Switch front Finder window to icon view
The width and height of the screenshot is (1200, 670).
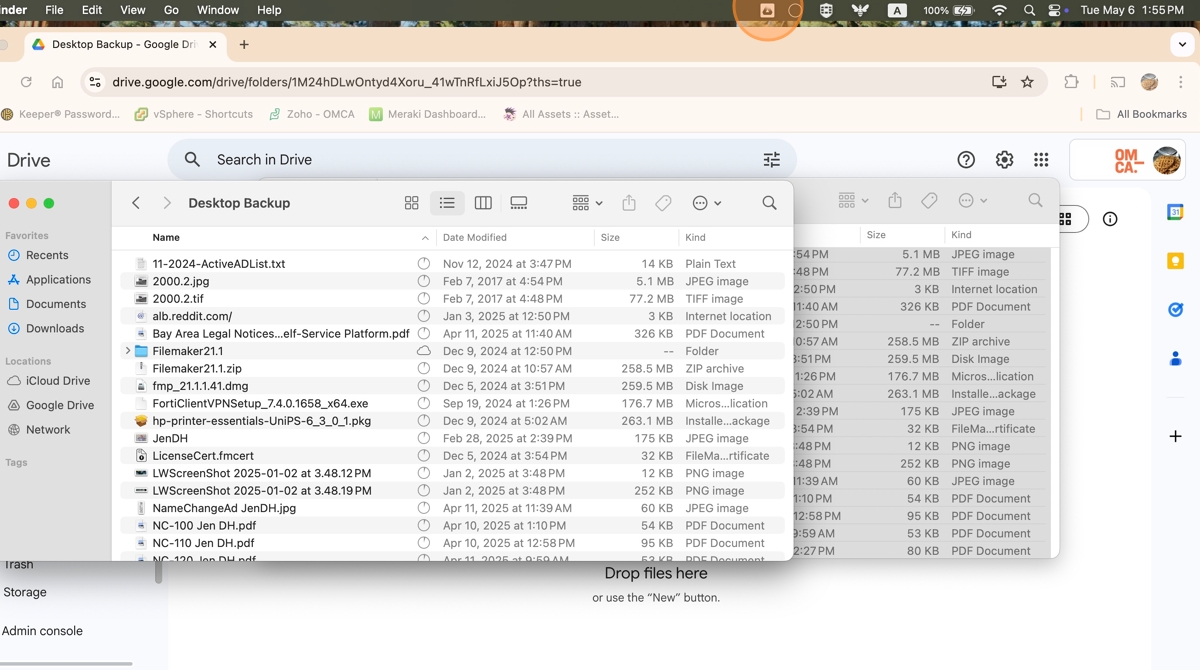click(x=411, y=203)
